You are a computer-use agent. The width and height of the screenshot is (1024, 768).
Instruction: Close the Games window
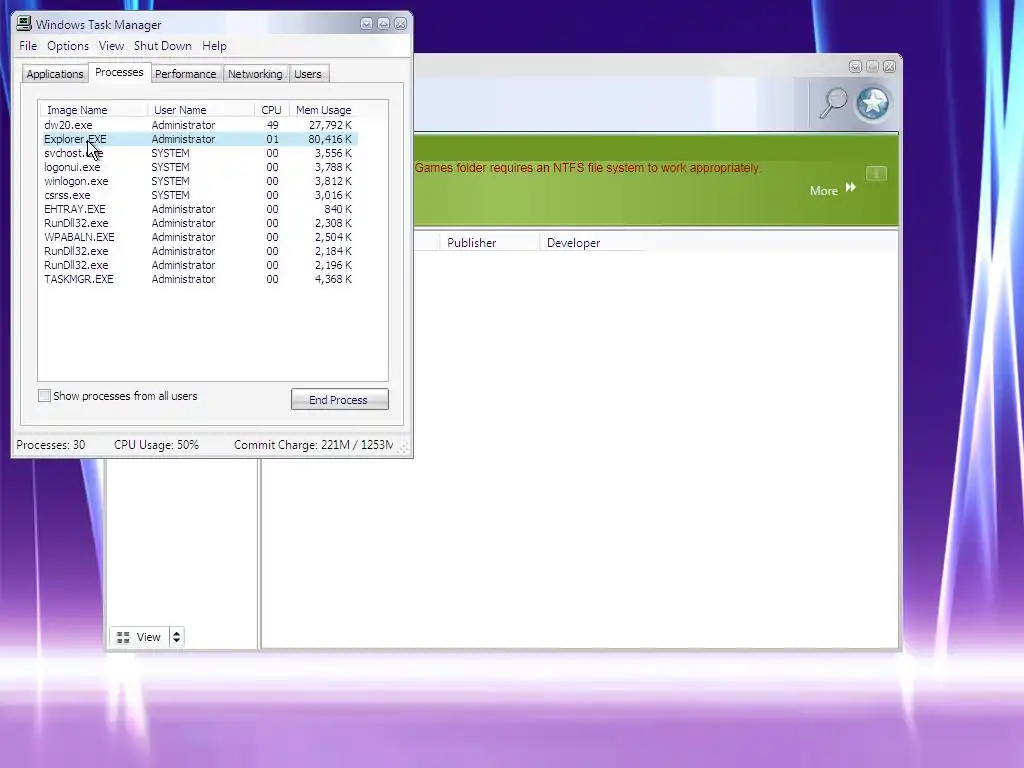889,67
